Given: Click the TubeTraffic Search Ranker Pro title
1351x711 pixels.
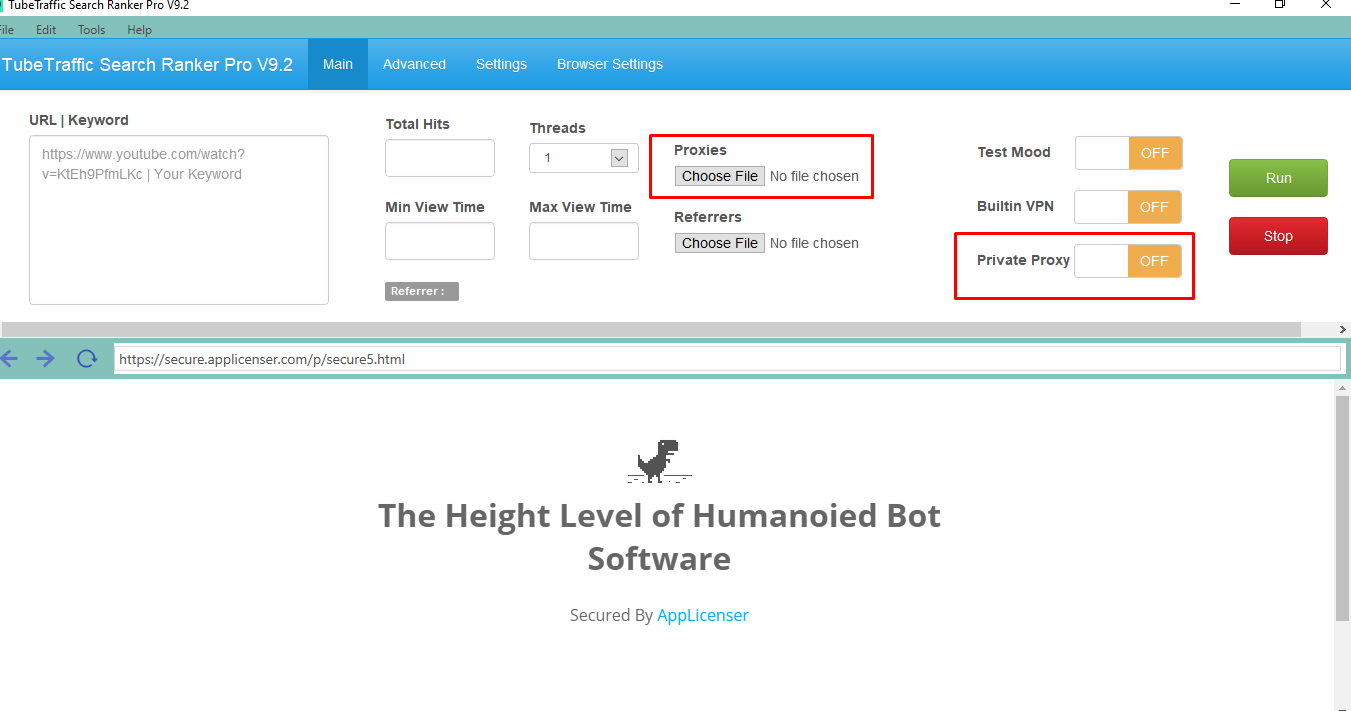Looking at the screenshot, I should click(x=147, y=65).
